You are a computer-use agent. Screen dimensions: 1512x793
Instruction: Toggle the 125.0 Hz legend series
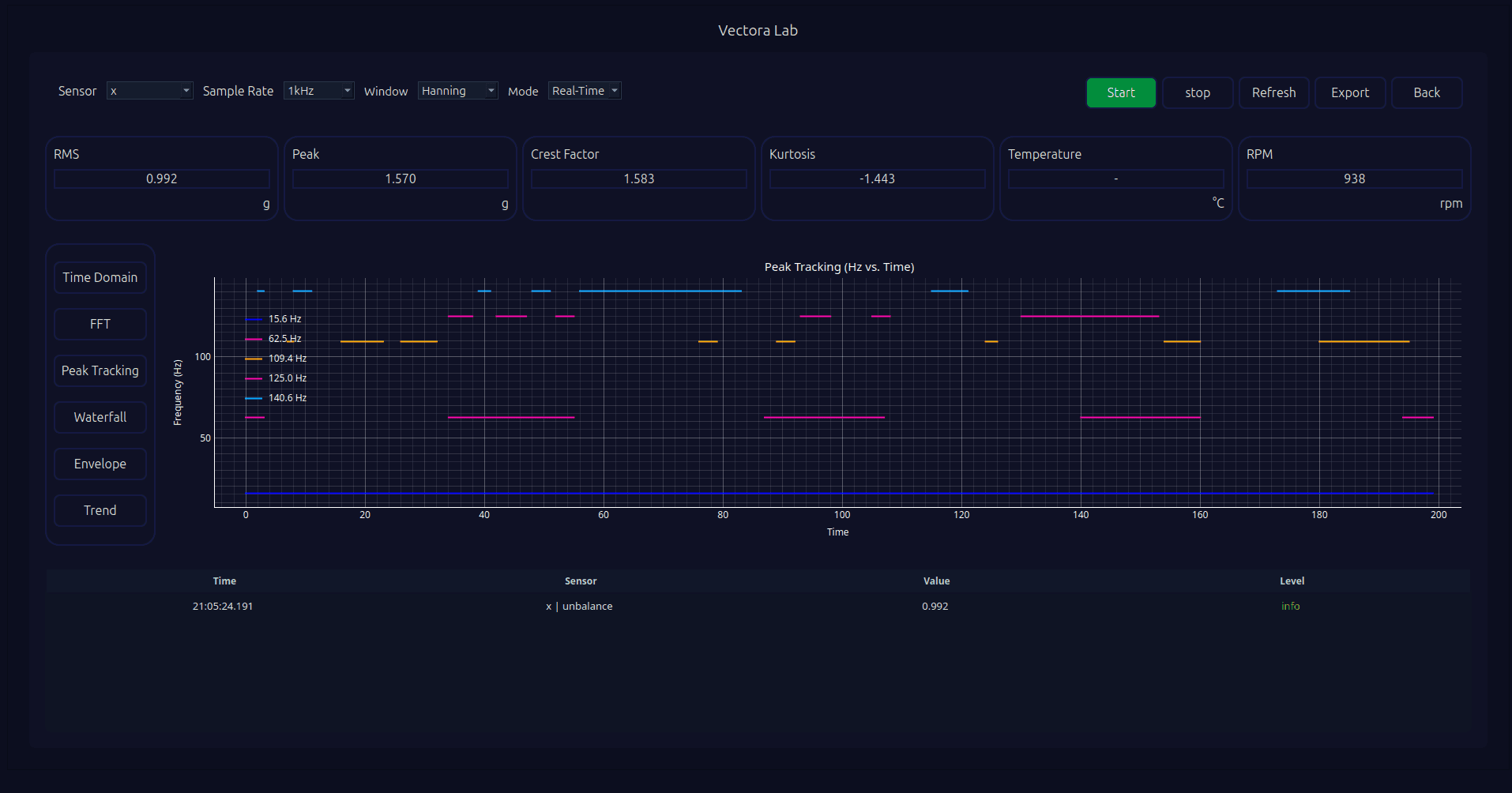pos(276,378)
